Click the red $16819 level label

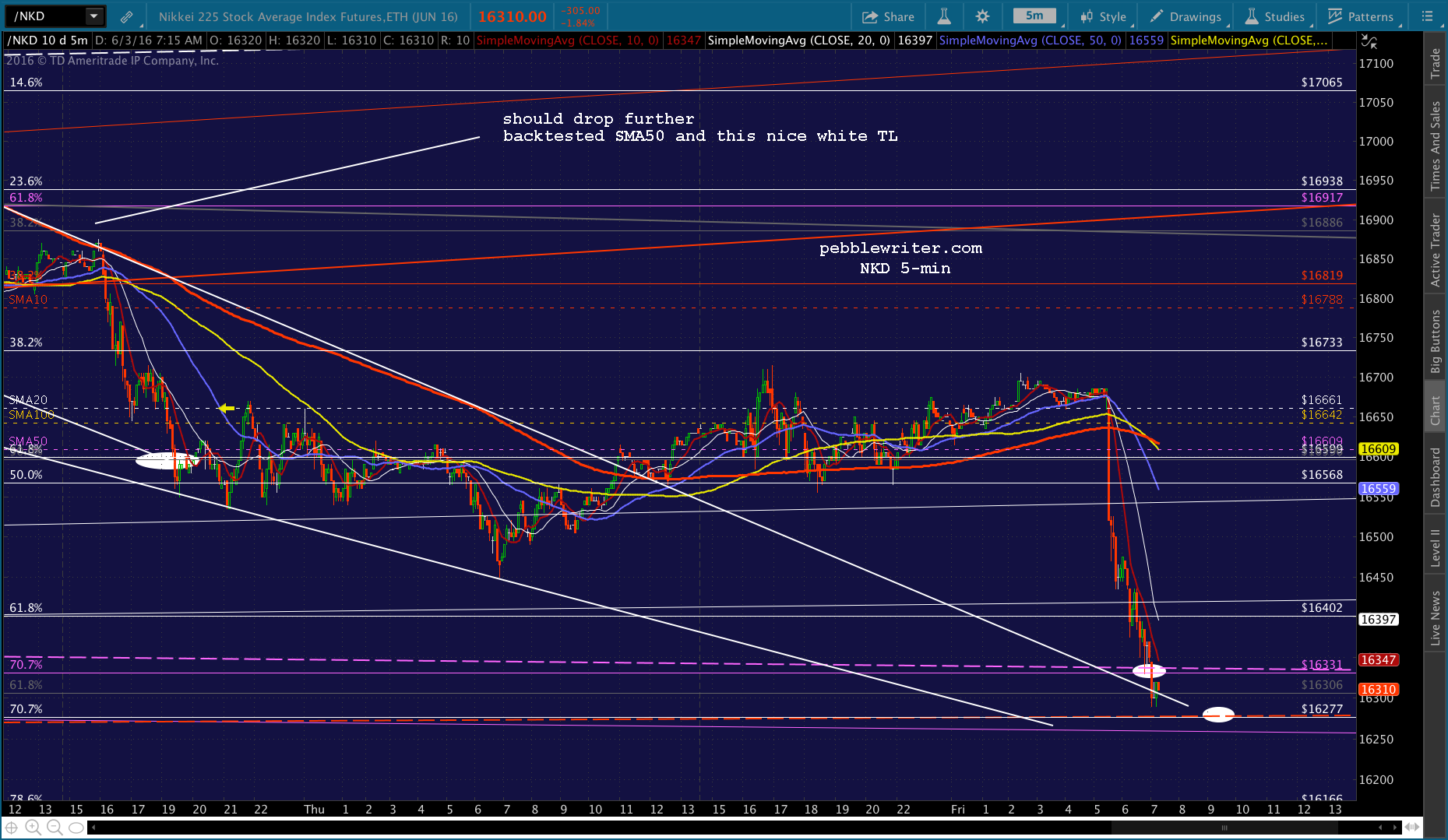(1322, 276)
